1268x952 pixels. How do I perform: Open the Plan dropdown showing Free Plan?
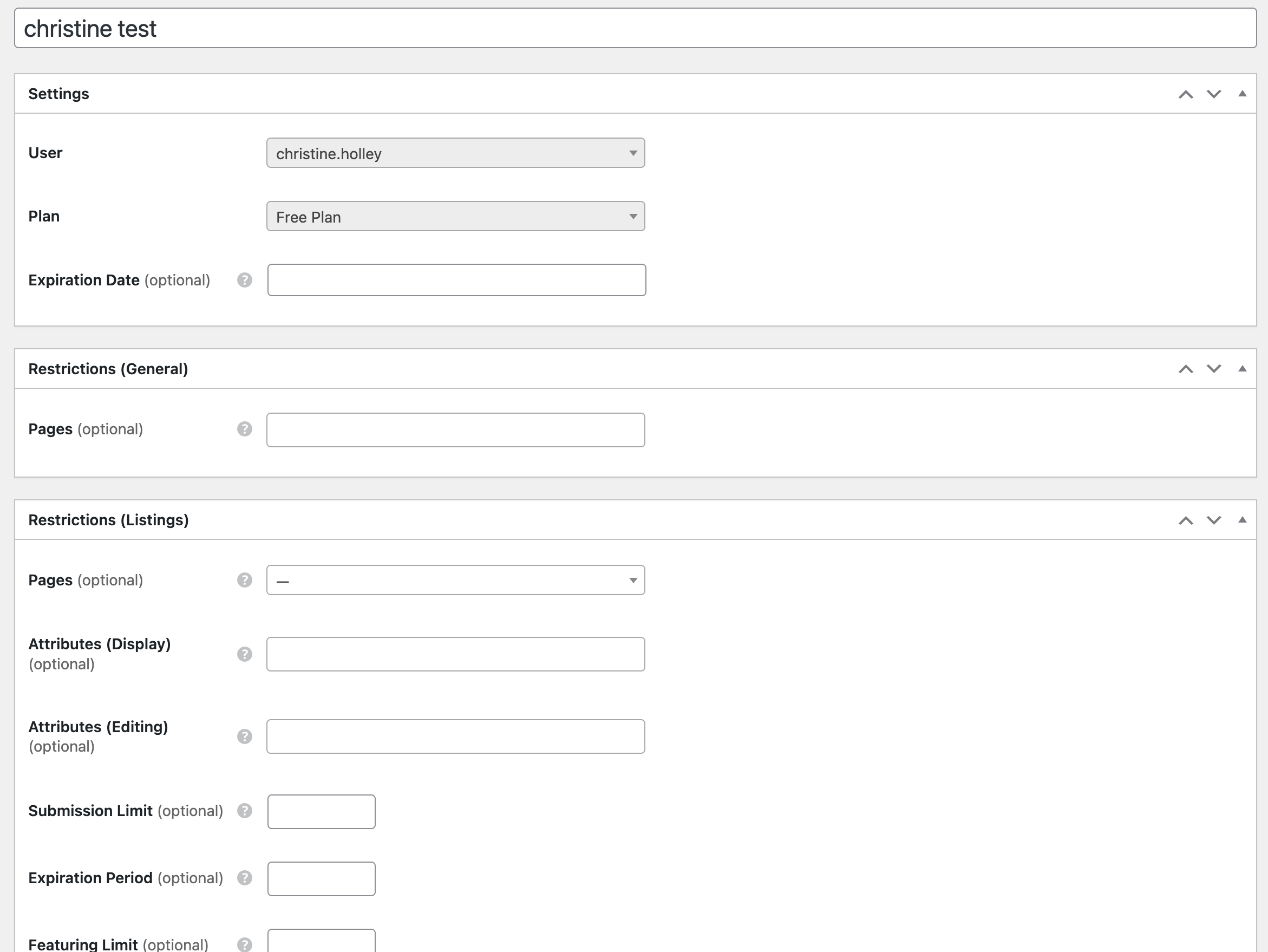(x=456, y=217)
